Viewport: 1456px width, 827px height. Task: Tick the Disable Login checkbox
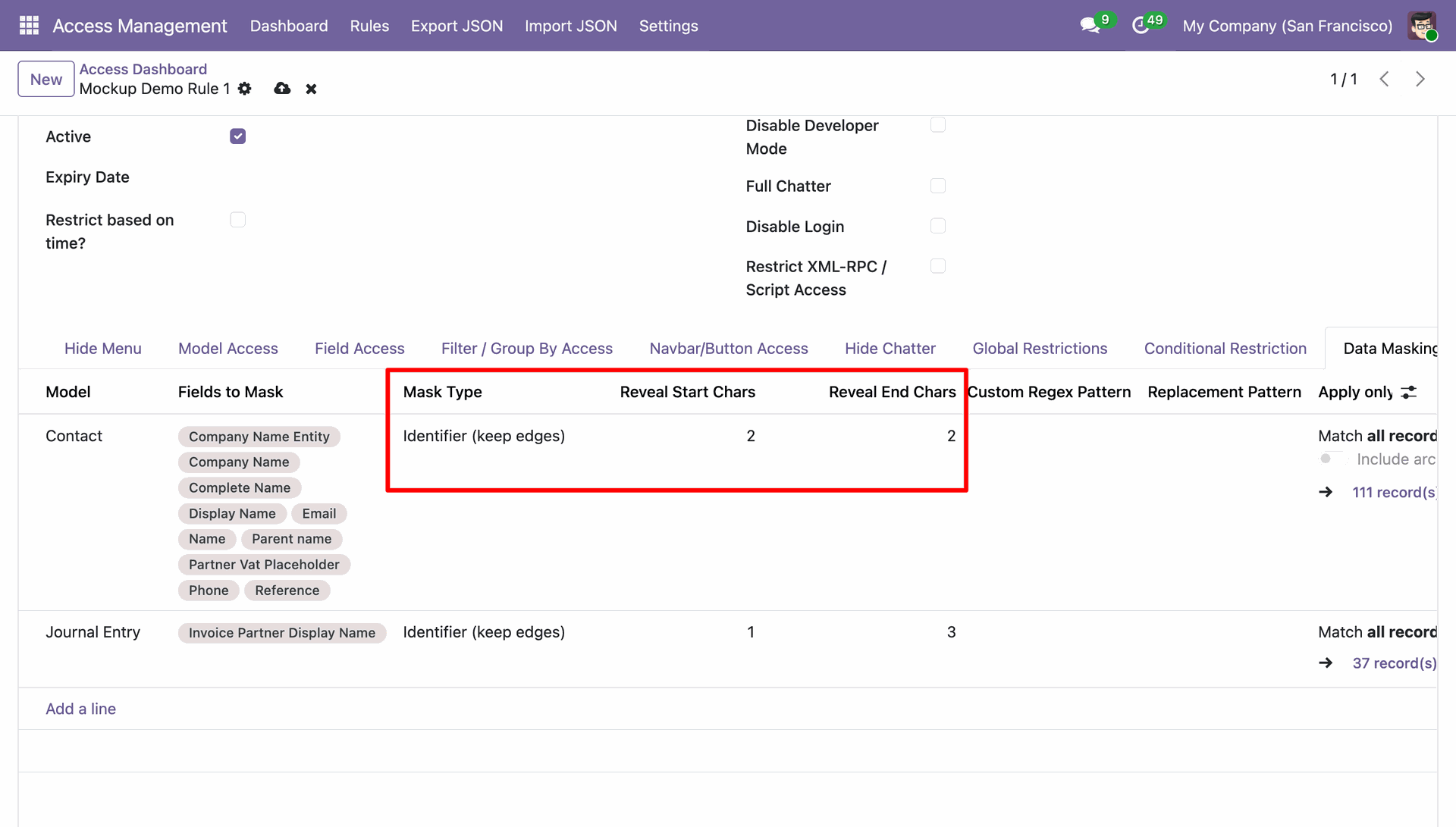coord(938,226)
